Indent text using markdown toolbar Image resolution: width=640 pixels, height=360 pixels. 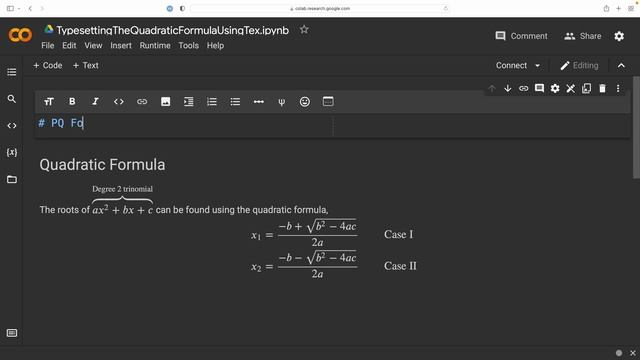[189, 102]
